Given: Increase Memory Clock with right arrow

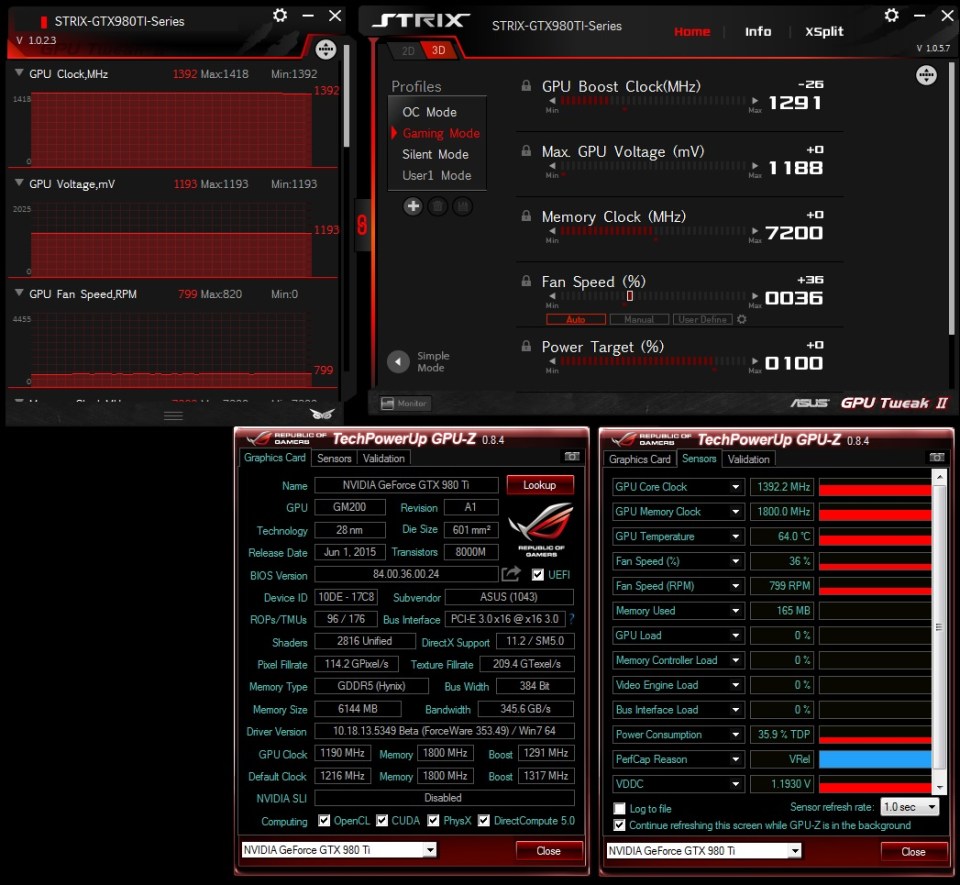Looking at the screenshot, I should (754, 231).
